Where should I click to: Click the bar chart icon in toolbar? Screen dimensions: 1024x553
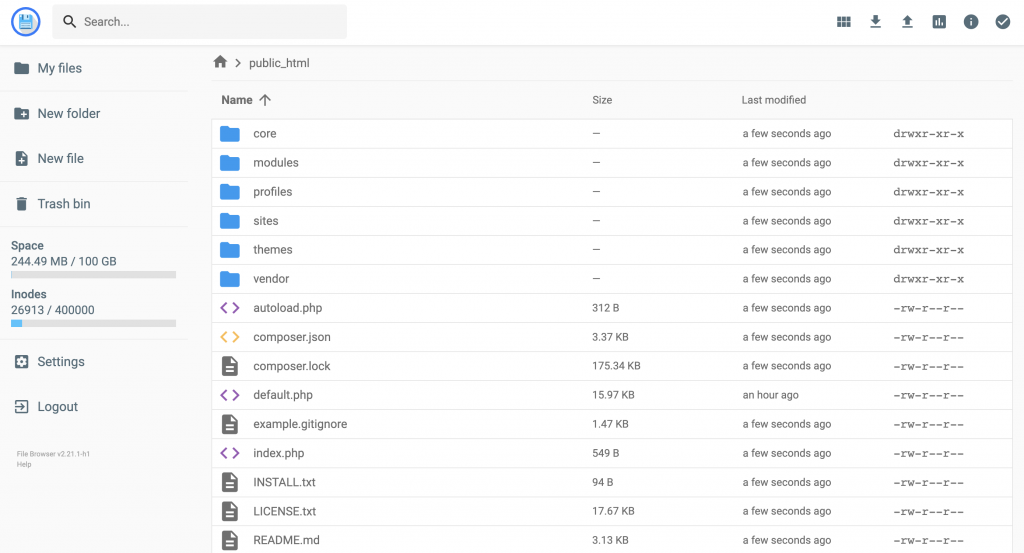[x=939, y=22]
